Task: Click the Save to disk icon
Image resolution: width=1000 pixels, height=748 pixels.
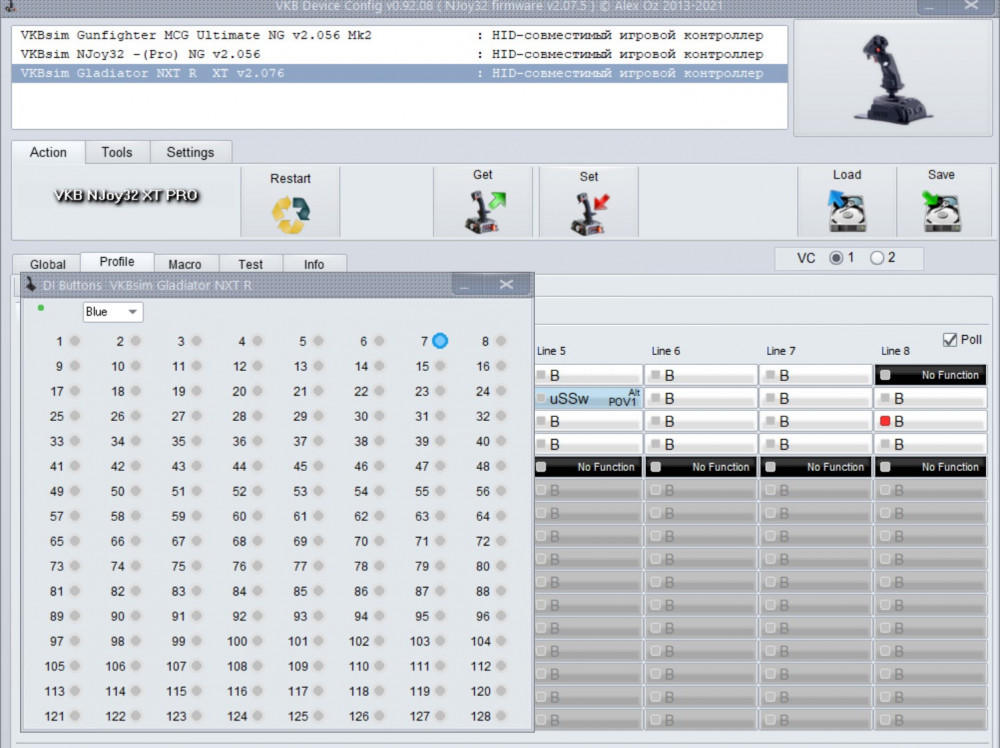Action: click(941, 212)
